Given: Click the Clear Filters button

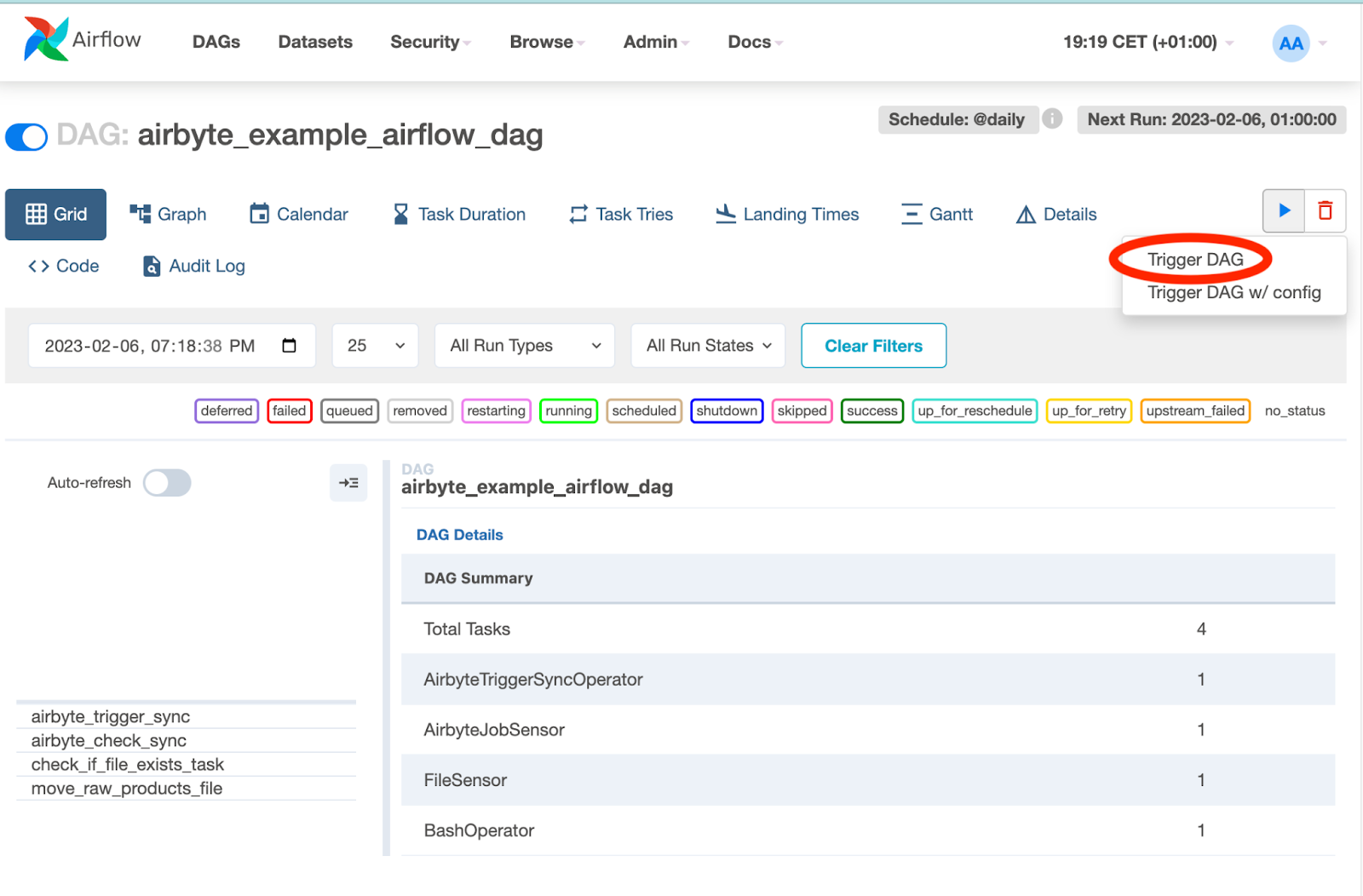Looking at the screenshot, I should click(x=872, y=345).
